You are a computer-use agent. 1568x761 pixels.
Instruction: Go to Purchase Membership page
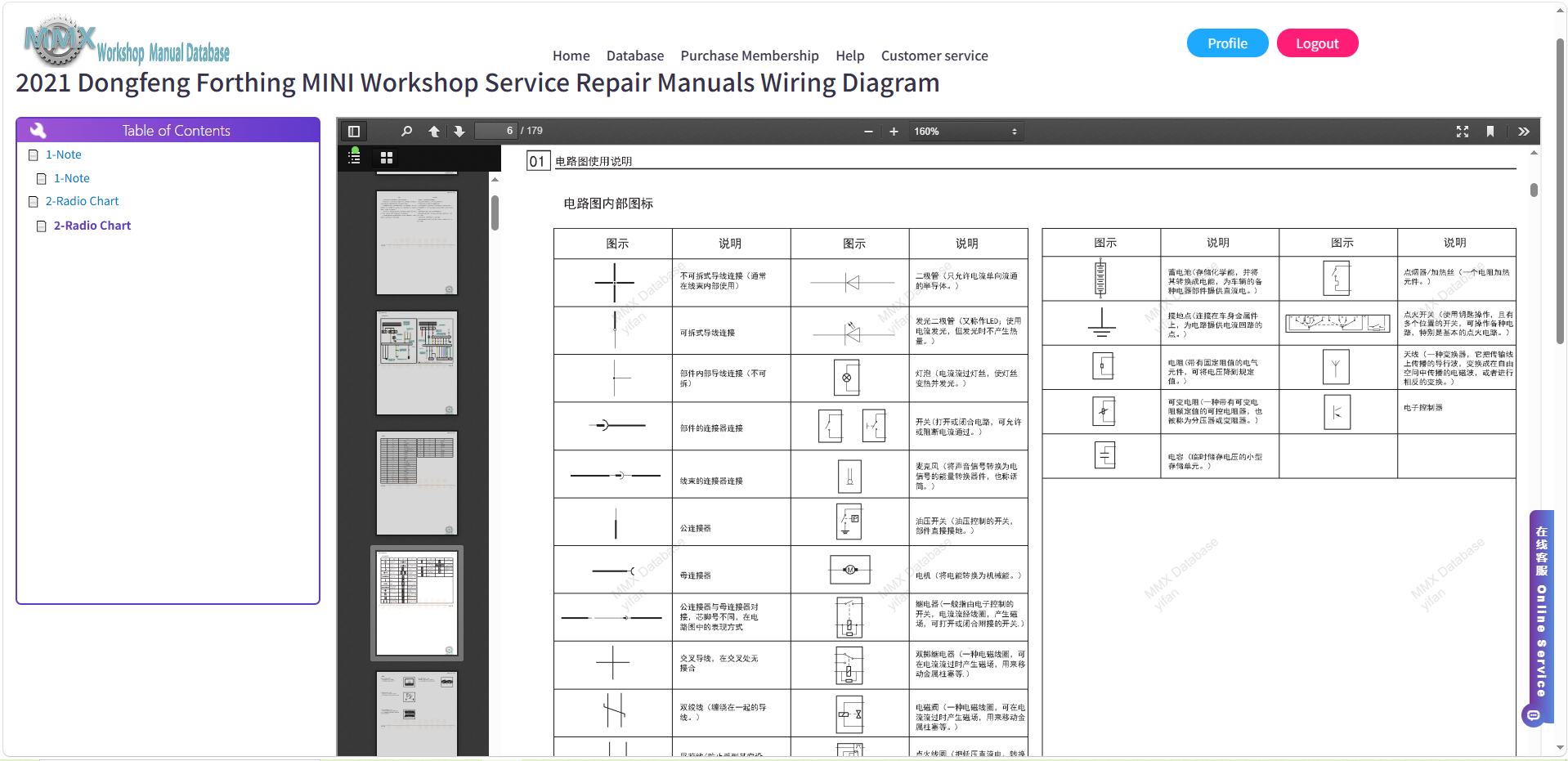750,56
